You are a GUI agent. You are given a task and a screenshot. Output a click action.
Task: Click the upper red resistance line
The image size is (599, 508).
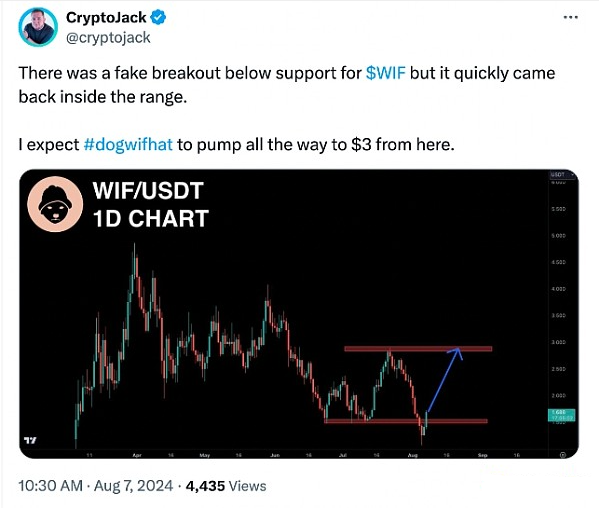pos(418,349)
